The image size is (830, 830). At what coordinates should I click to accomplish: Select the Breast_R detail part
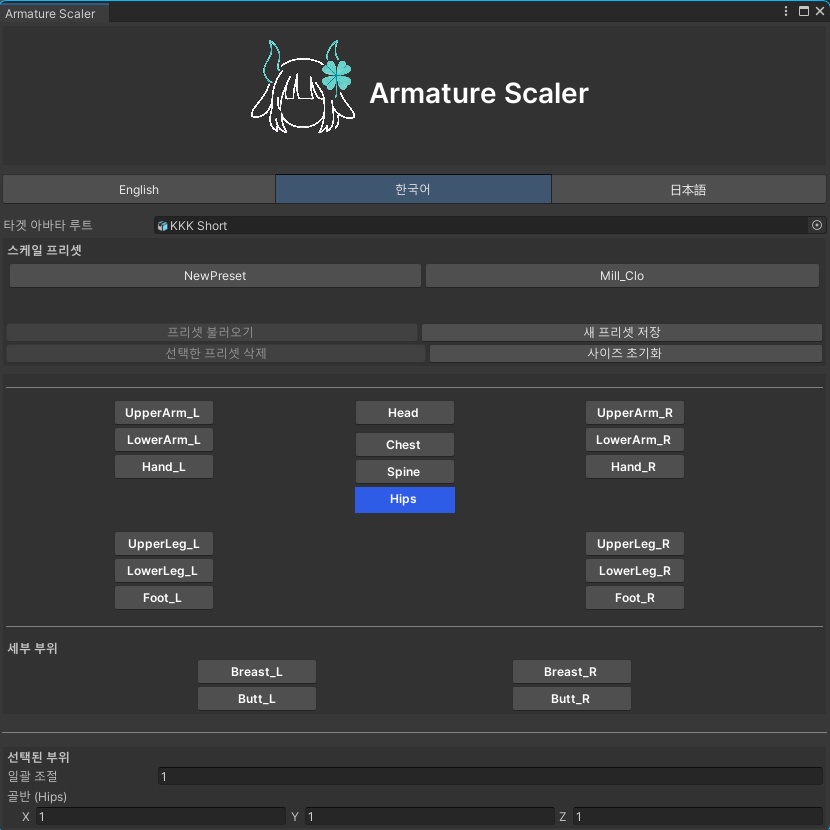[x=571, y=671]
